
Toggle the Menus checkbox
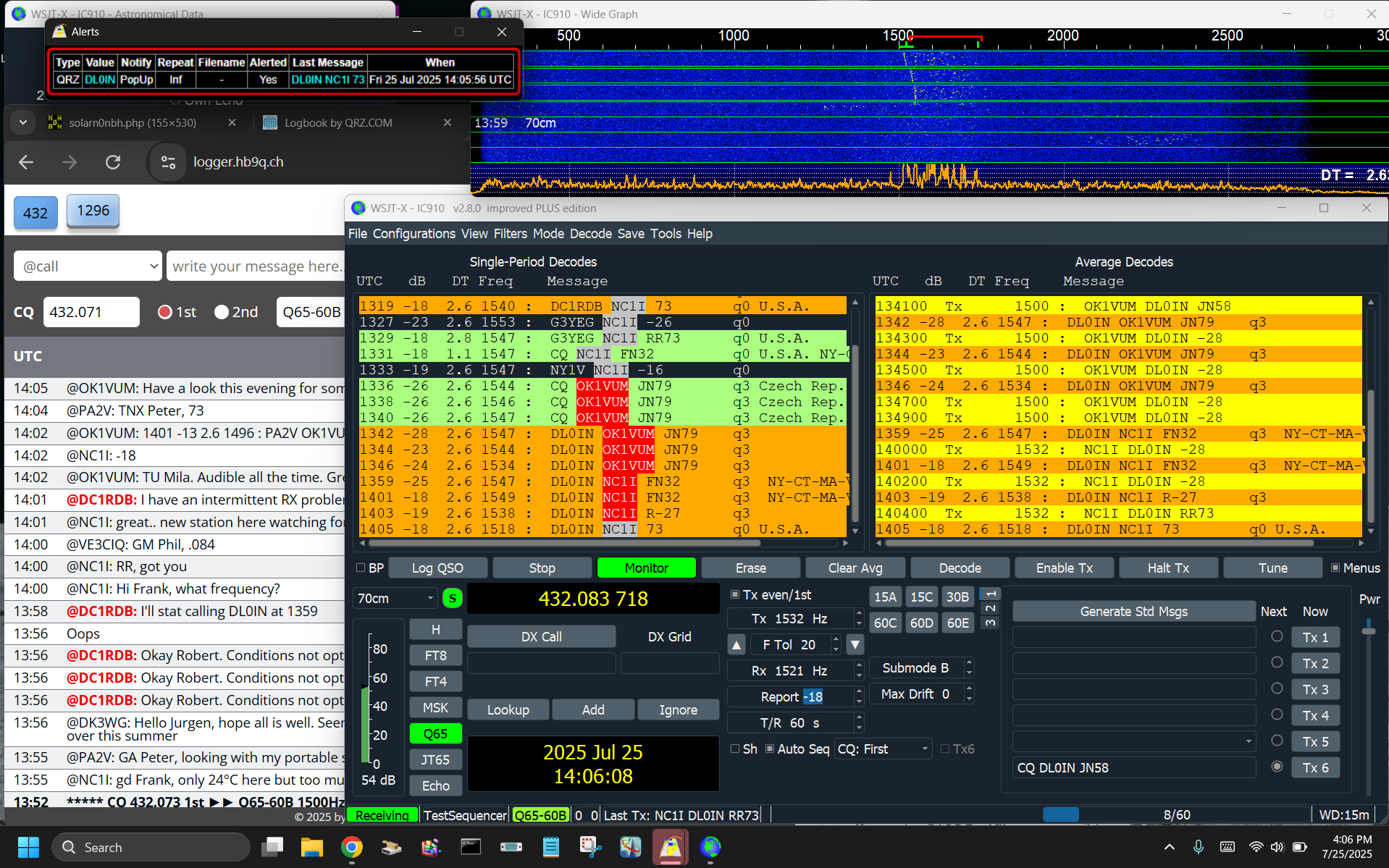click(1335, 568)
